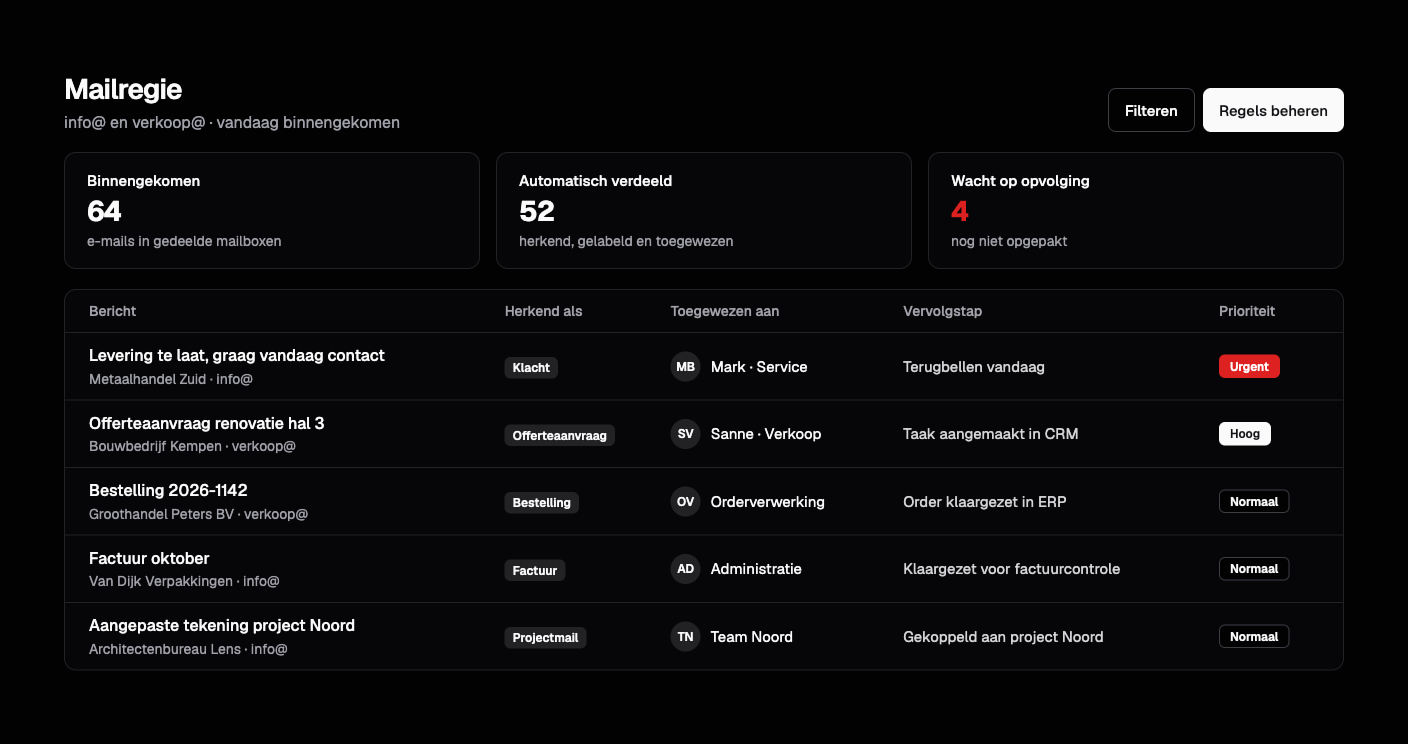Click Normaal badge in Factuur oktober row
Viewport: 1408px width, 744px height.
(x=1254, y=569)
